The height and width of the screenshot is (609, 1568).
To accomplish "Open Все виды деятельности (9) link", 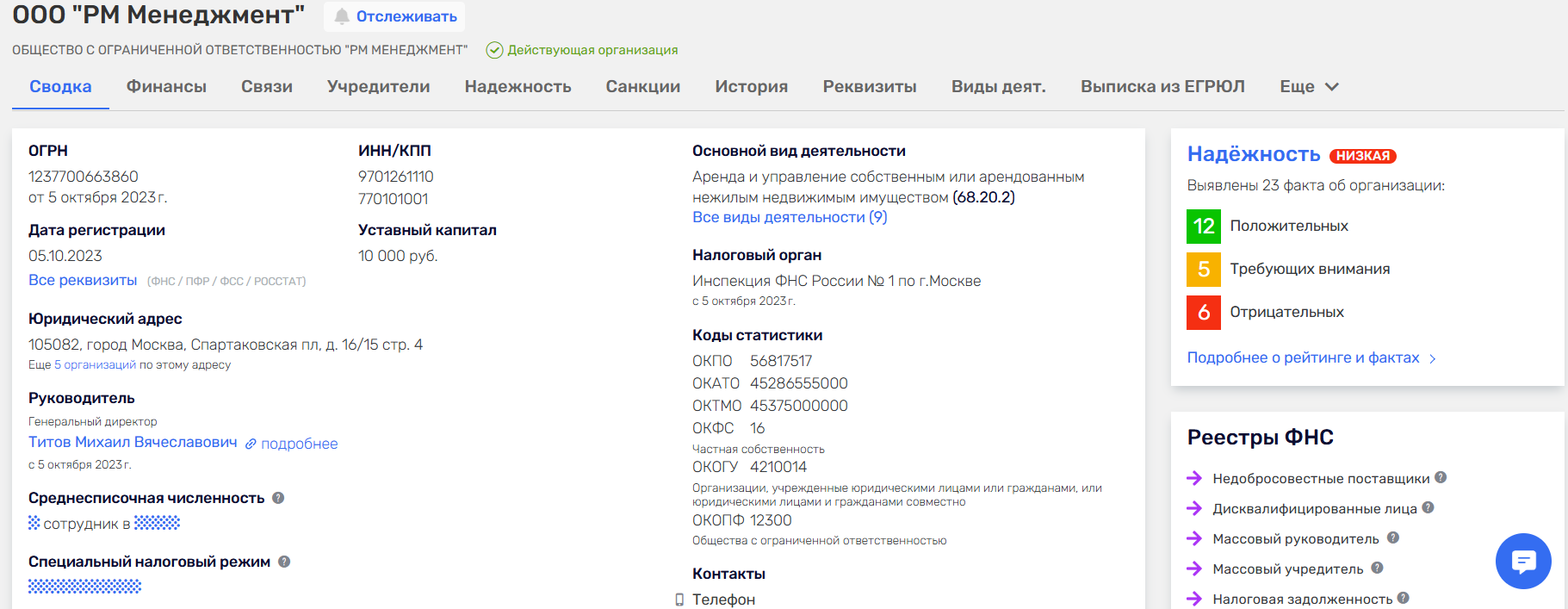I will point(790,217).
